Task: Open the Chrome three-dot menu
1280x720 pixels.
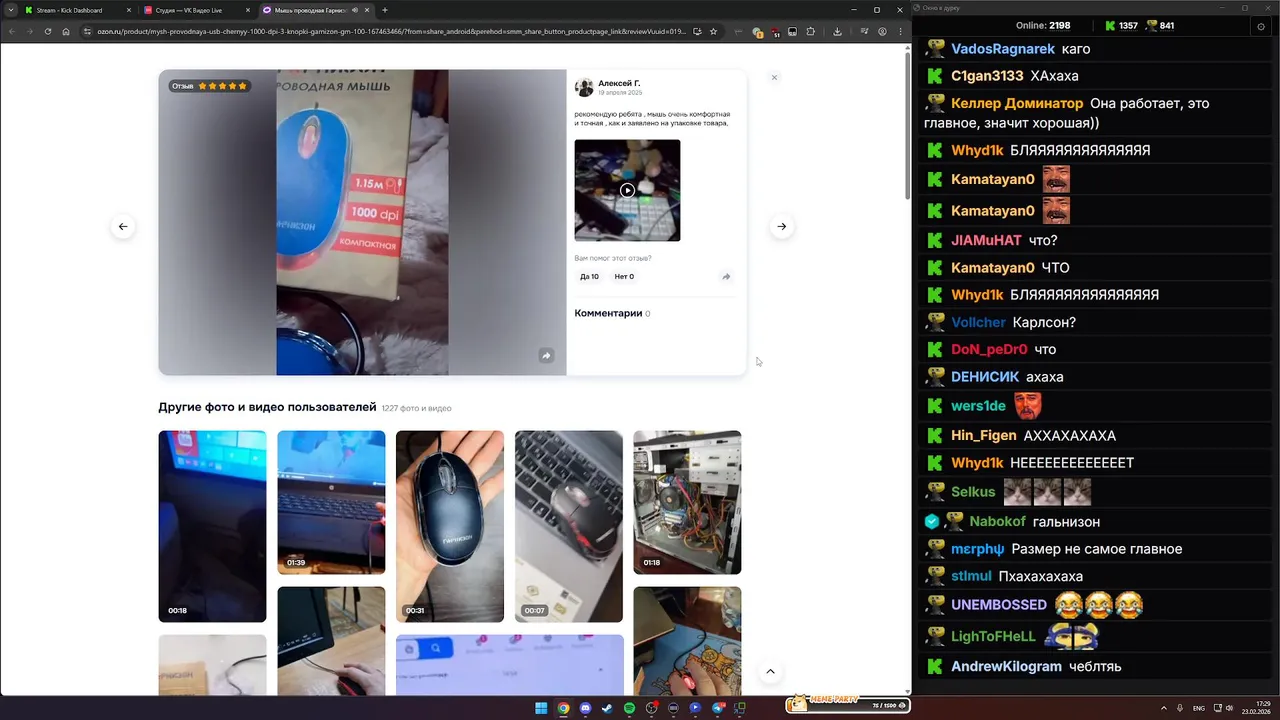Action: point(900,31)
